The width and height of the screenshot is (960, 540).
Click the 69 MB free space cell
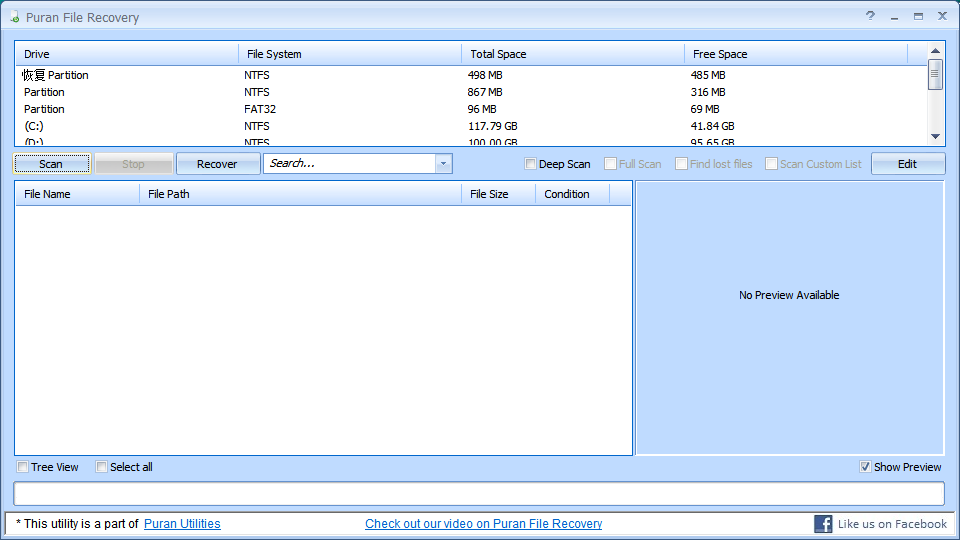(705, 109)
